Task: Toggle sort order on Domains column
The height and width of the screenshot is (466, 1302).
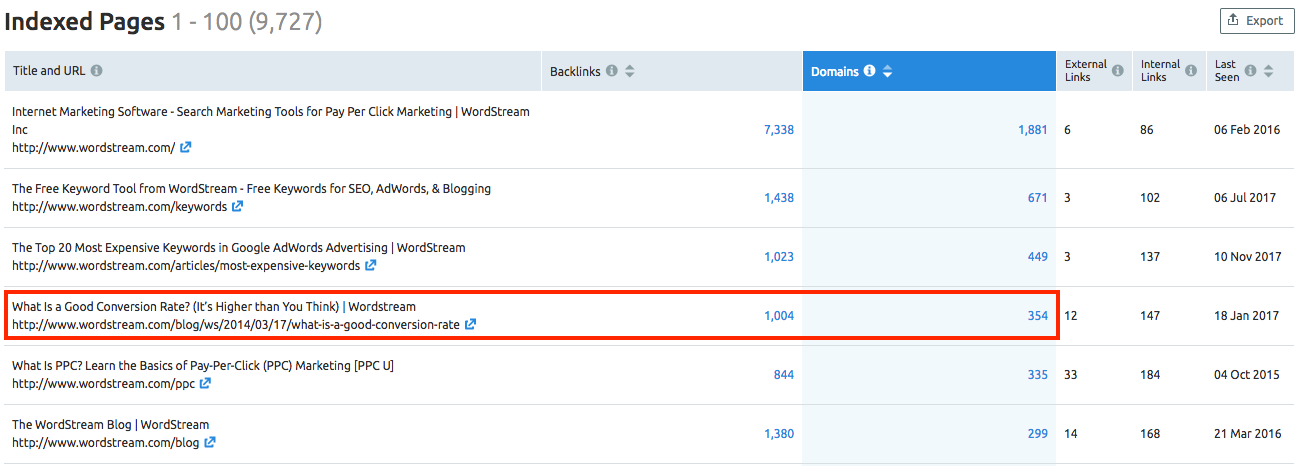Action: tap(887, 71)
